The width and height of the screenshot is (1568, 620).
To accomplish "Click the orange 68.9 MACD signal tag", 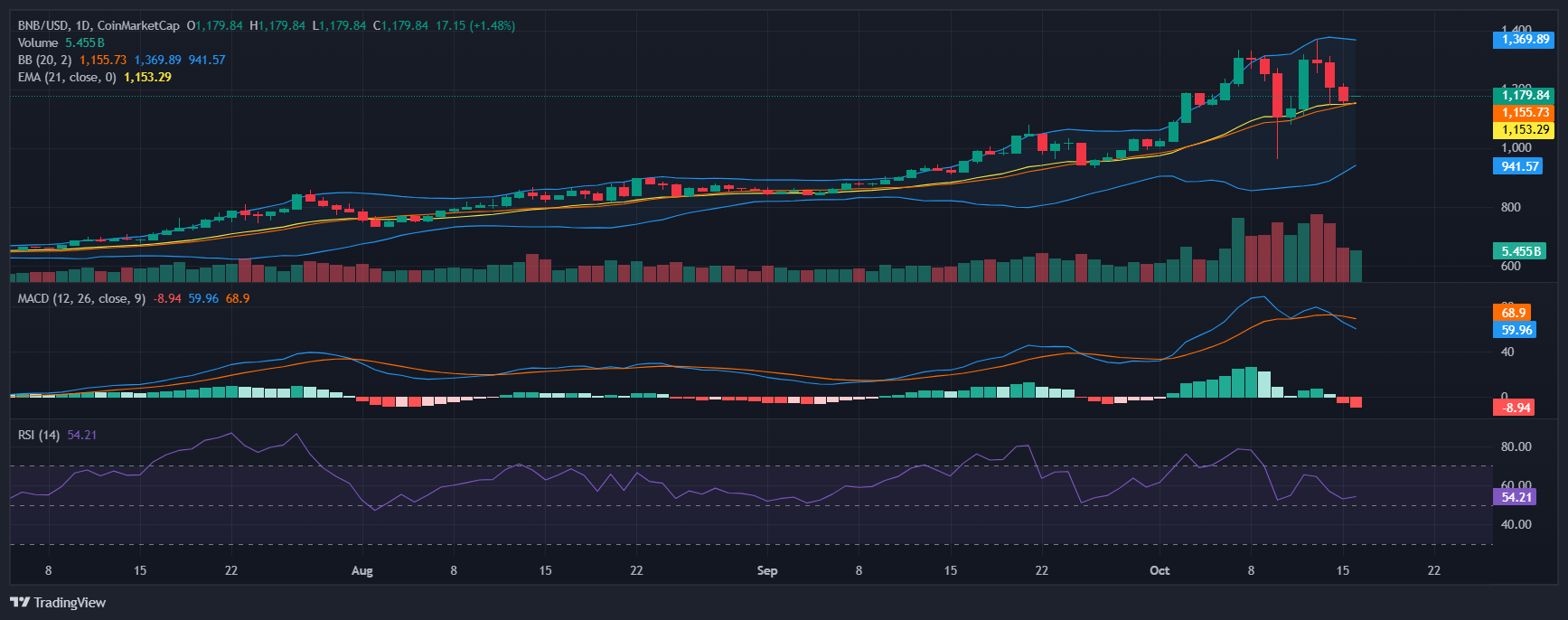I will (1513, 313).
